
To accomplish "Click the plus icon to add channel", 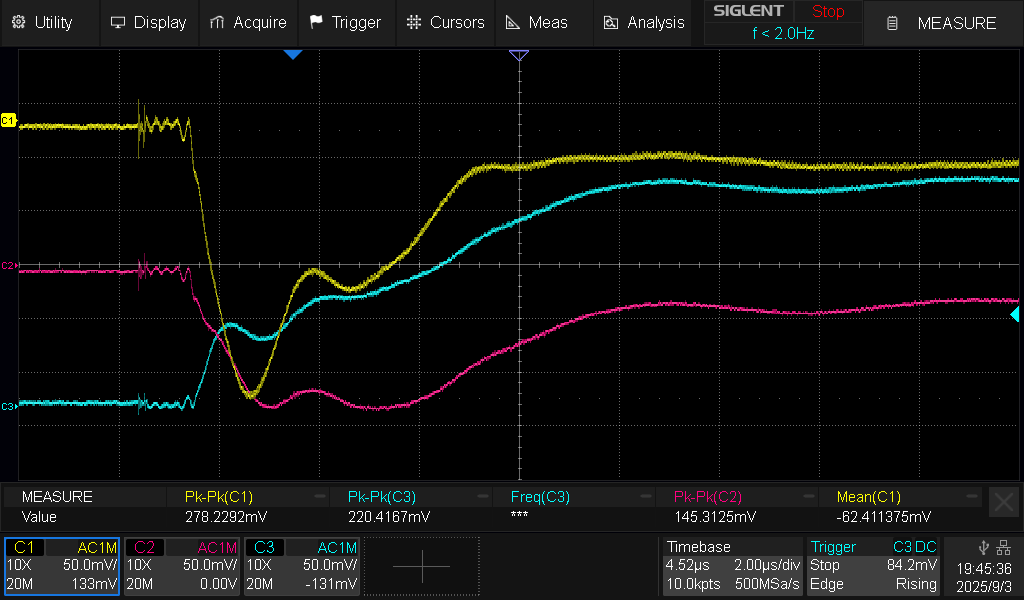I will pyautogui.click(x=421, y=566).
